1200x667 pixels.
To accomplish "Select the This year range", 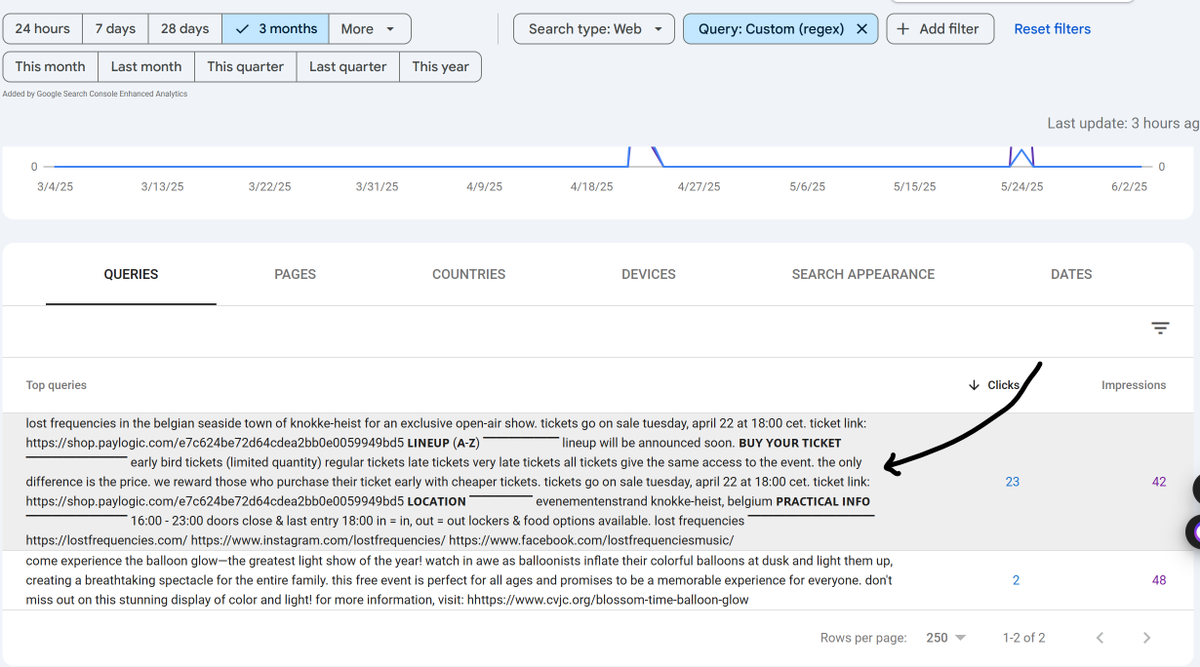I will (440, 66).
